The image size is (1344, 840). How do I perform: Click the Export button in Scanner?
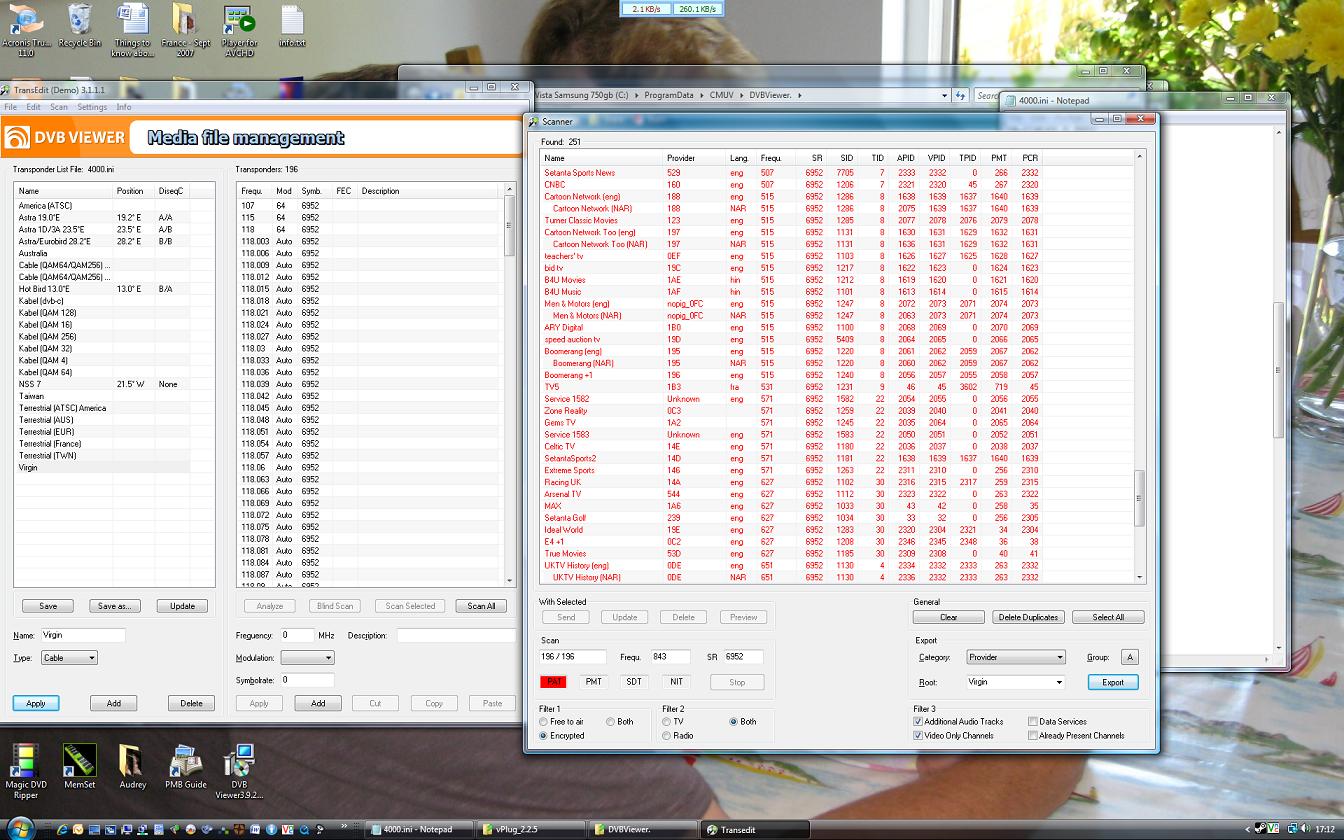coord(1113,682)
